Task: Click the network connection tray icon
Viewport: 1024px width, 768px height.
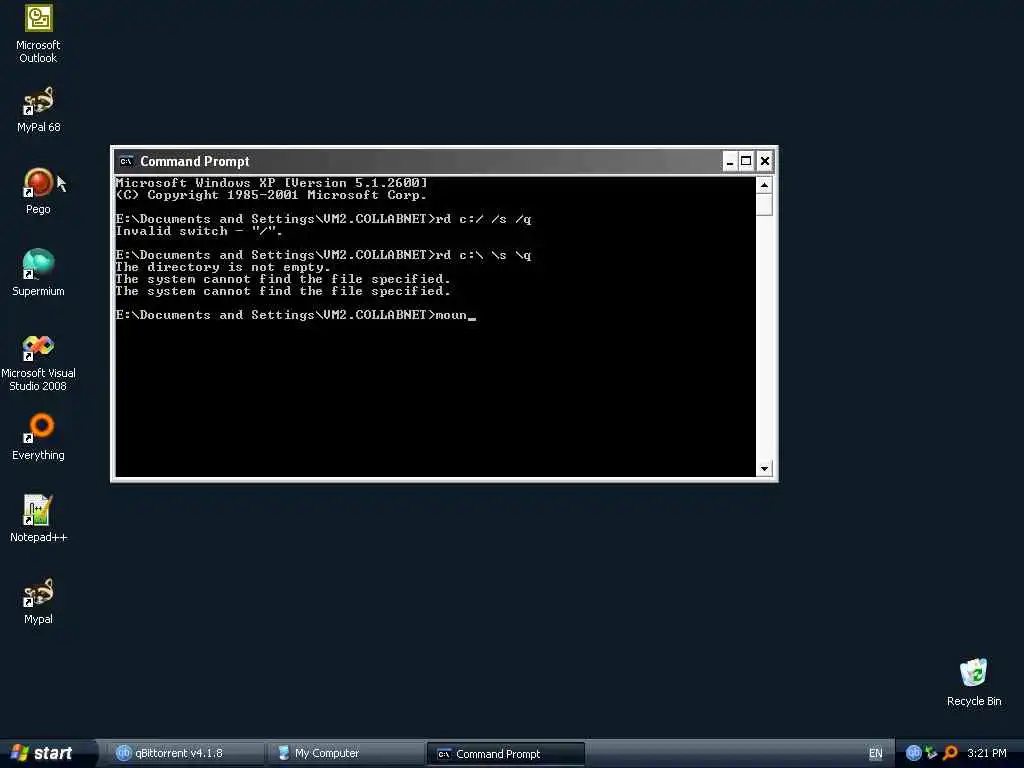Action: (x=931, y=753)
